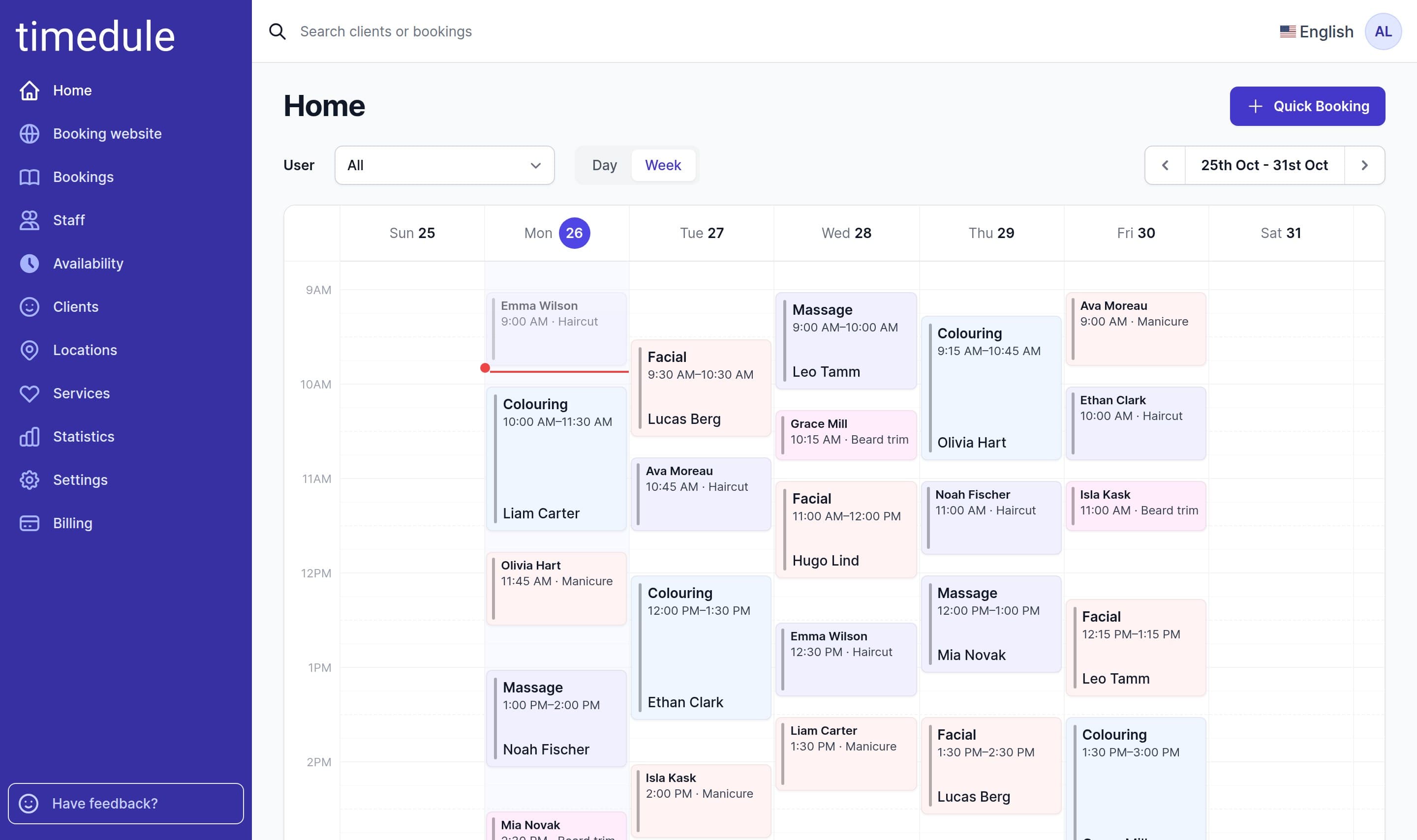1417x840 pixels.
Task: Click the Statistics bar chart icon
Action: 30,437
